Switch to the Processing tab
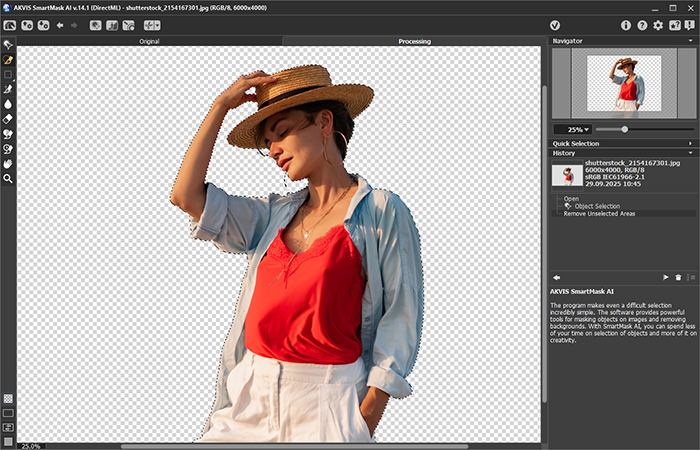700x450 pixels. (414, 41)
